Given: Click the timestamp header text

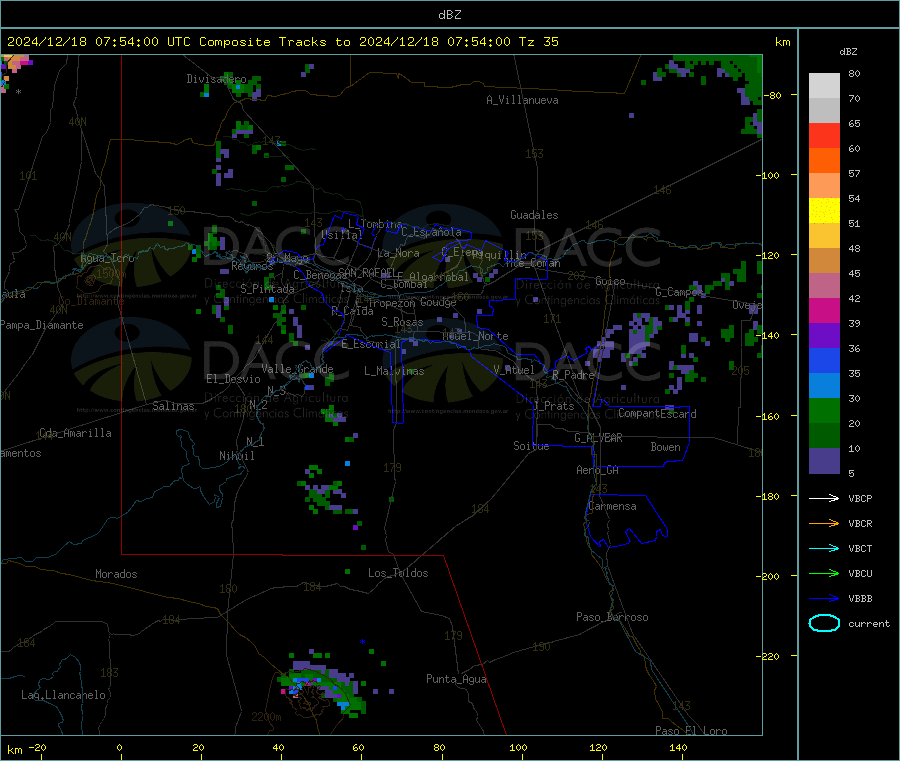Looking at the screenshot, I should [282, 42].
